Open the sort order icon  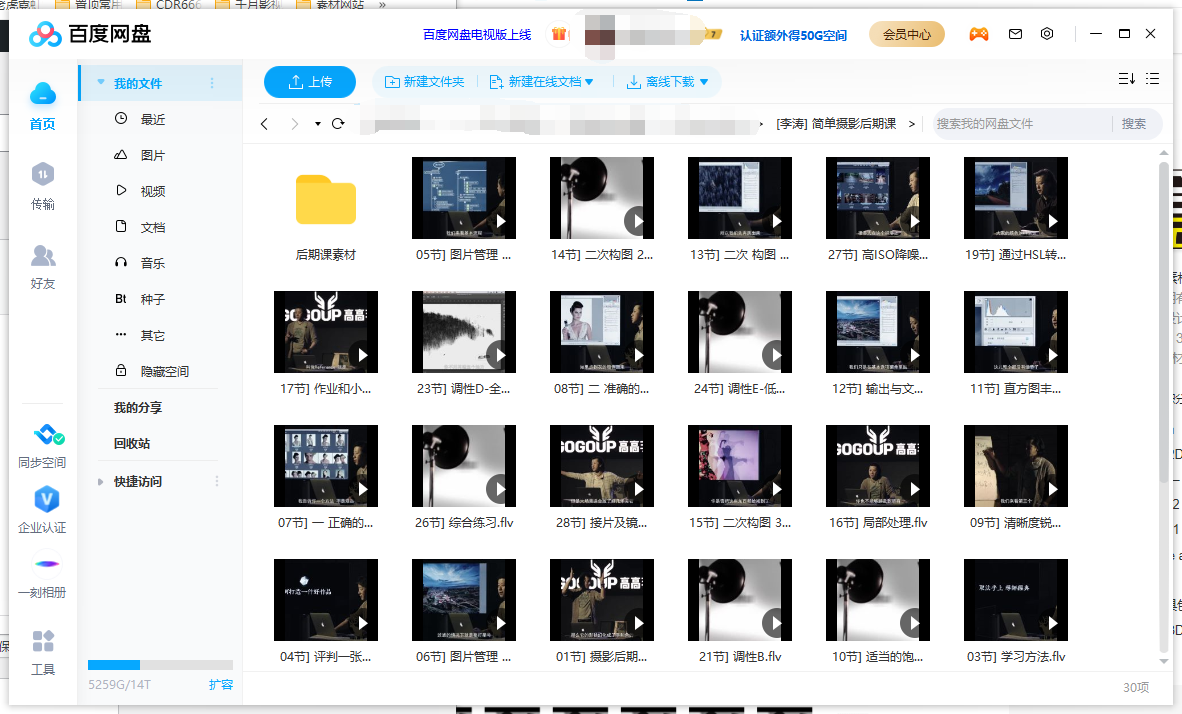pos(1126,78)
